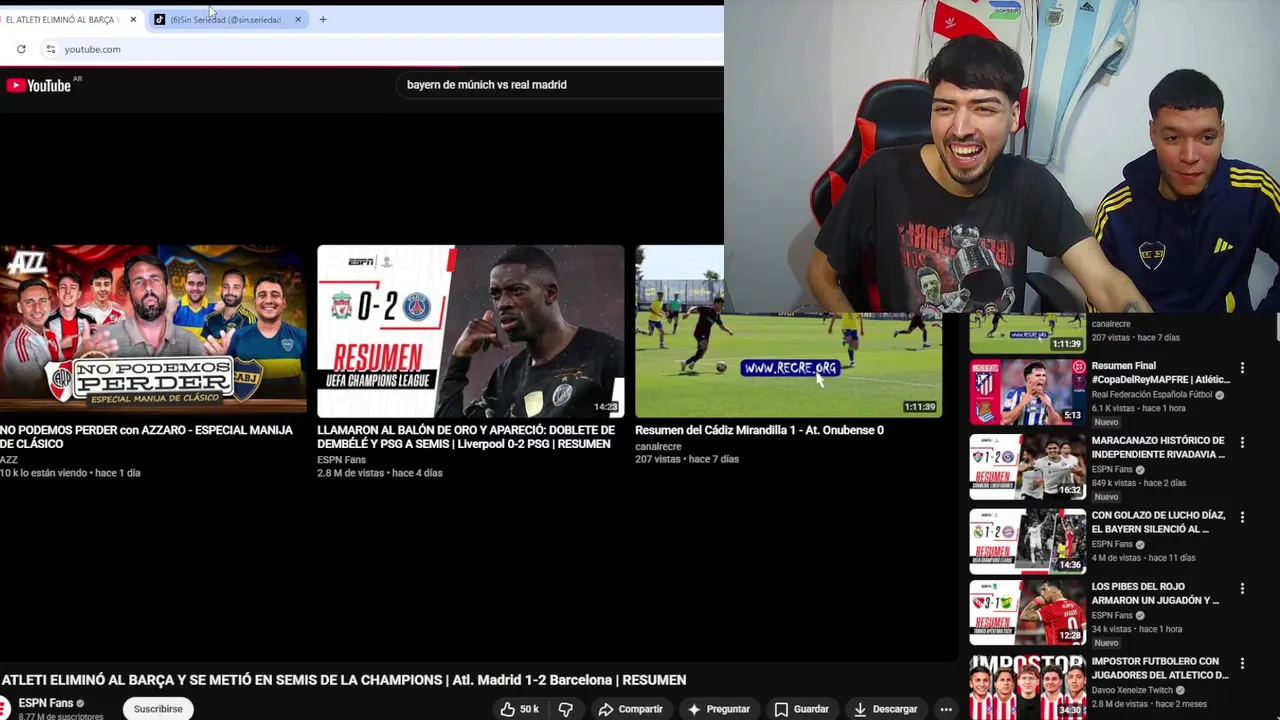Open IMPOSTOR FUTBOLERO sidebar thumbnail
The width and height of the screenshot is (1280, 720).
point(1027,687)
